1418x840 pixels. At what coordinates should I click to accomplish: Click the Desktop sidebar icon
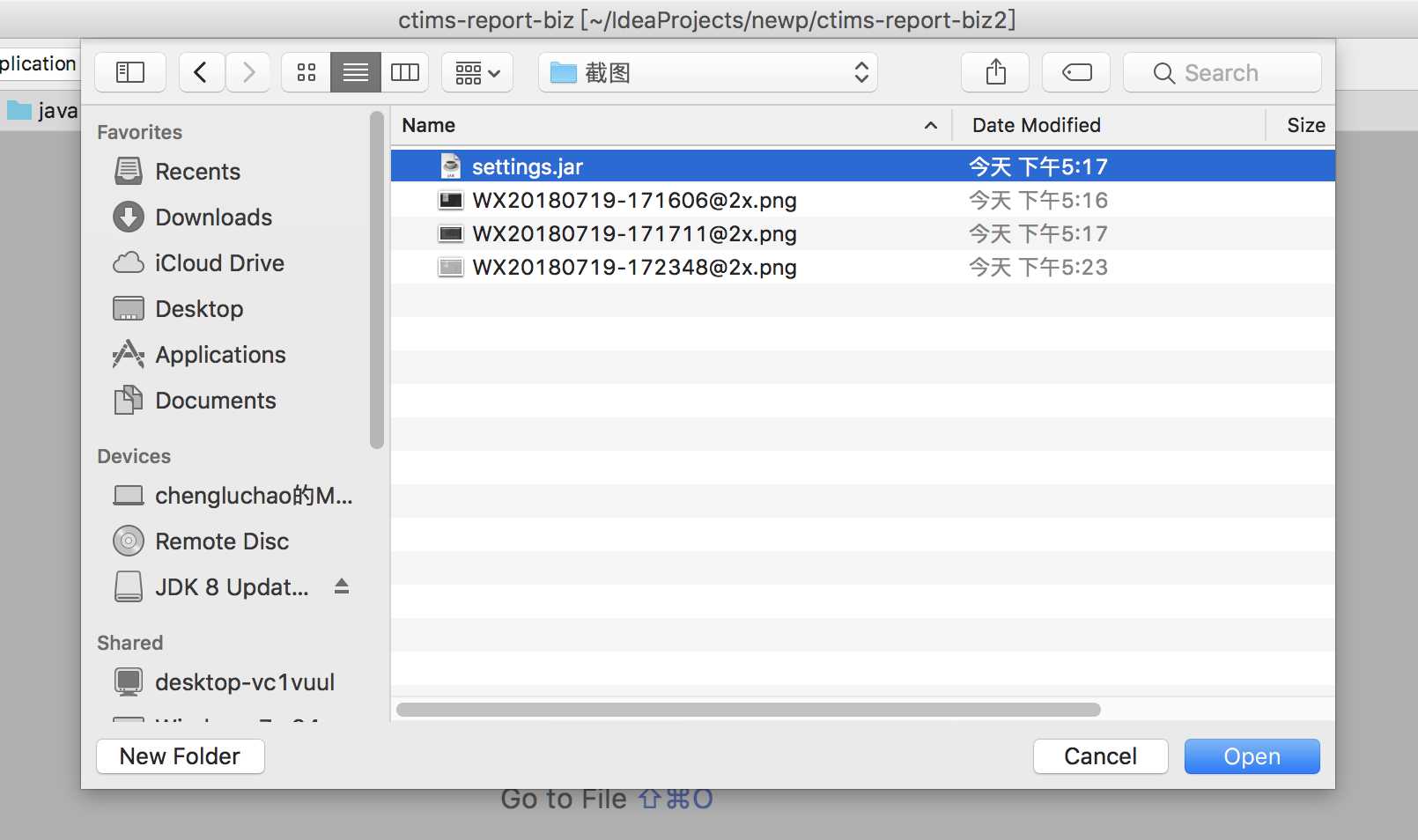(129, 308)
